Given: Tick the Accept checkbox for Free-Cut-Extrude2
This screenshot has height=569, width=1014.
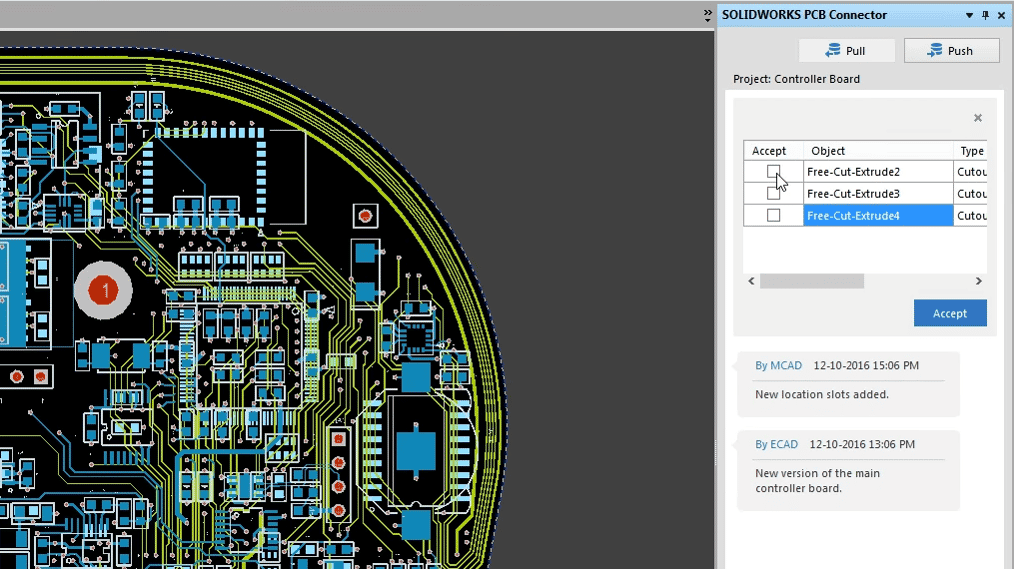Looking at the screenshot, I should click(773, 171).
